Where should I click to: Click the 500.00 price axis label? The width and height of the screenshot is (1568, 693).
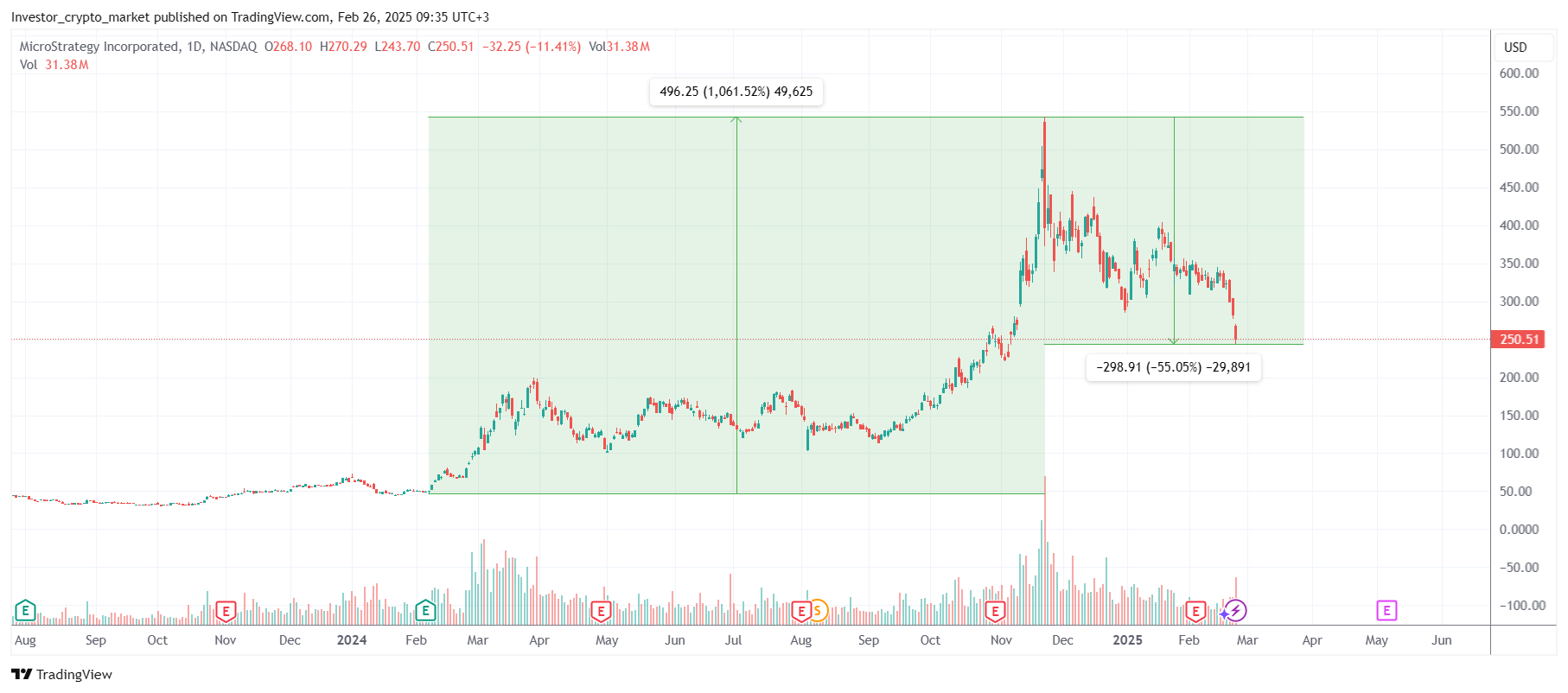(x=1520, y=149)
